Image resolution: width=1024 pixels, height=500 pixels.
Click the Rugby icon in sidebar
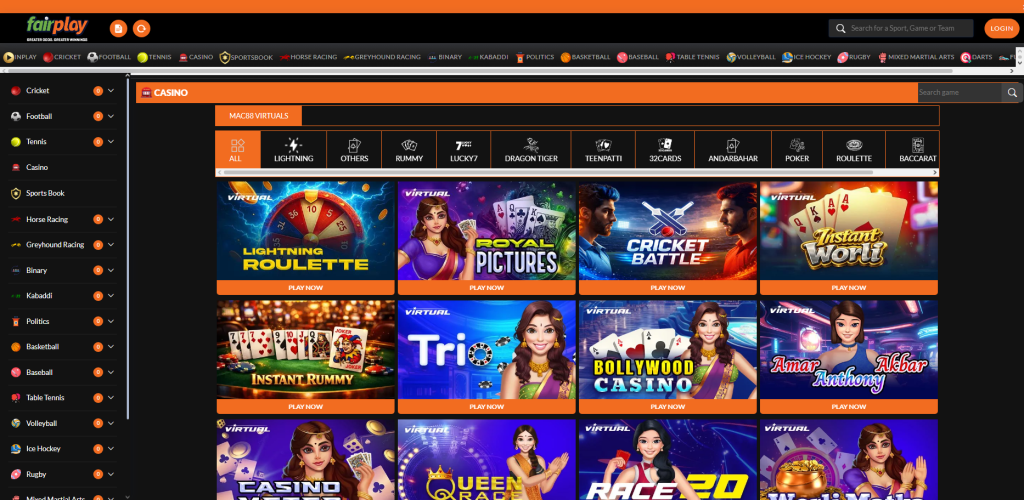tap(16, 474)
